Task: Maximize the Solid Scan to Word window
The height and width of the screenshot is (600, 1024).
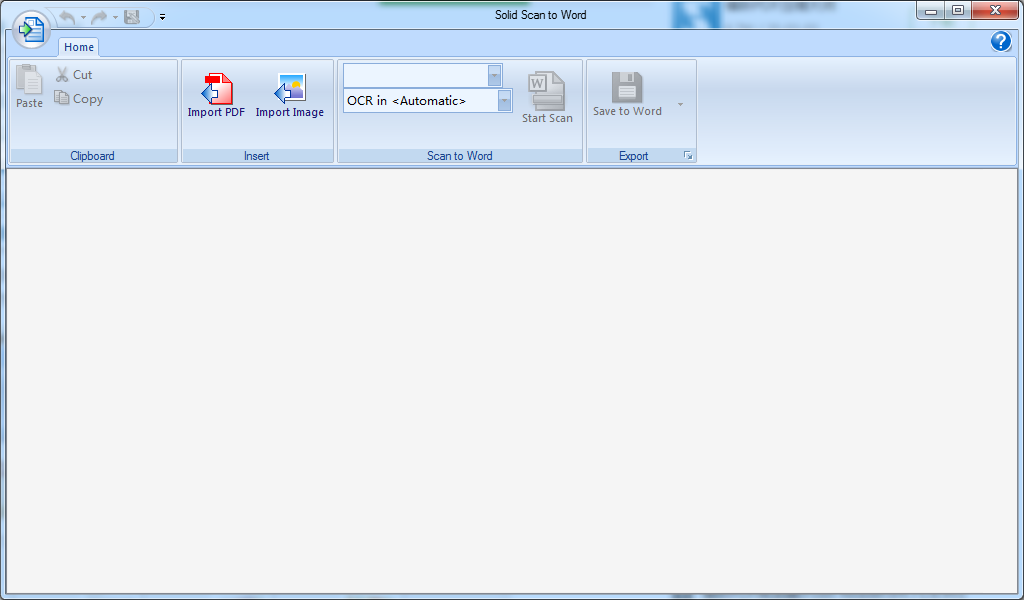Action: pos(958,10)
